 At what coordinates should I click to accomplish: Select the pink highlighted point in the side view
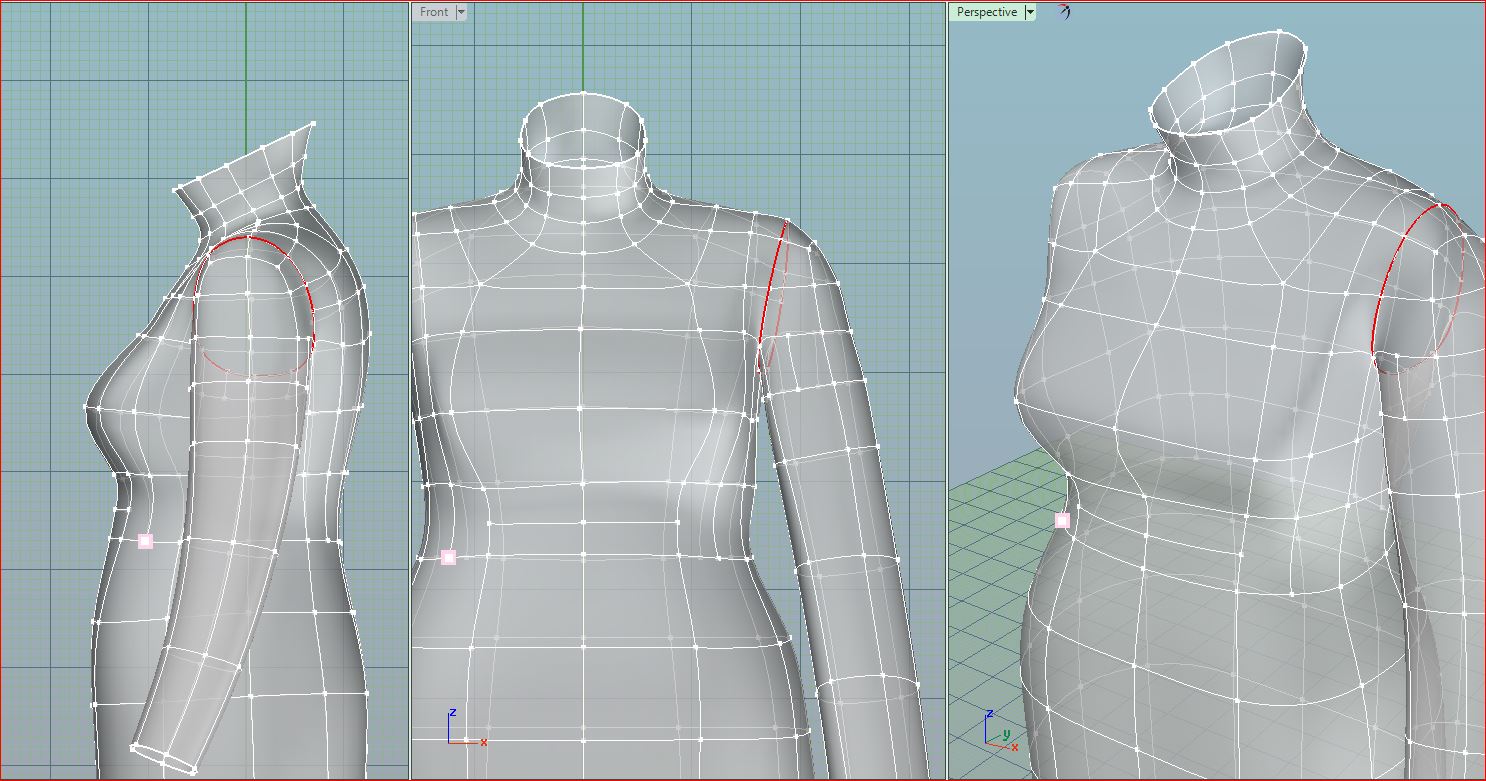[145, 541]
